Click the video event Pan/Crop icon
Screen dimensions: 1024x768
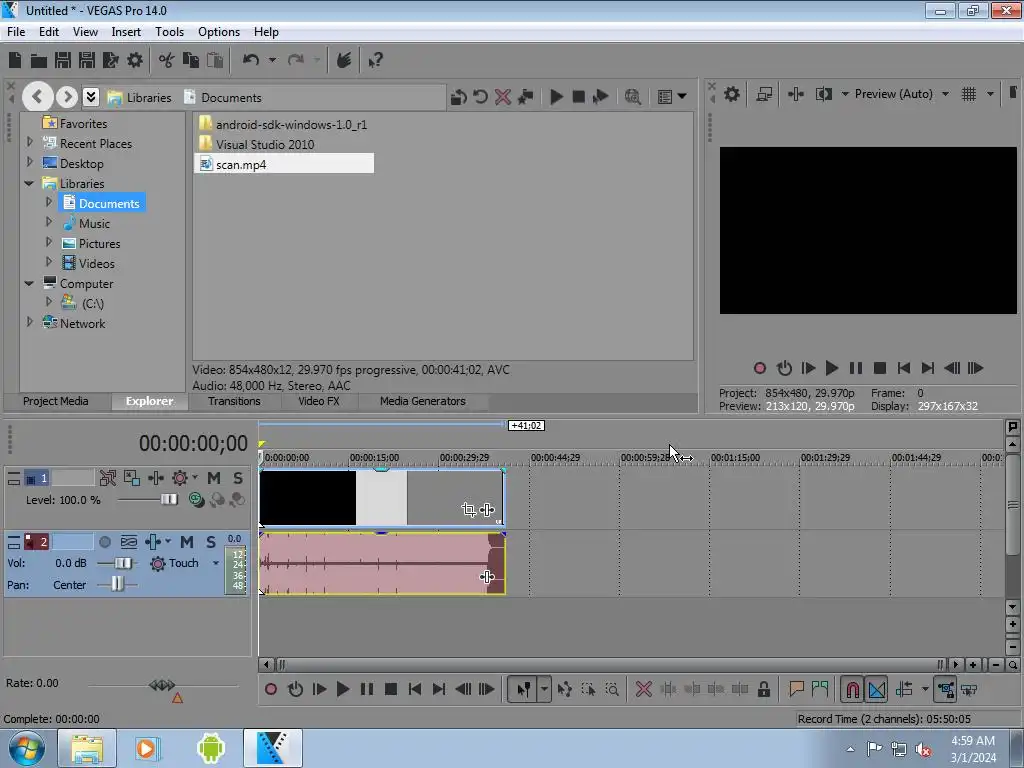coord(468,509)
